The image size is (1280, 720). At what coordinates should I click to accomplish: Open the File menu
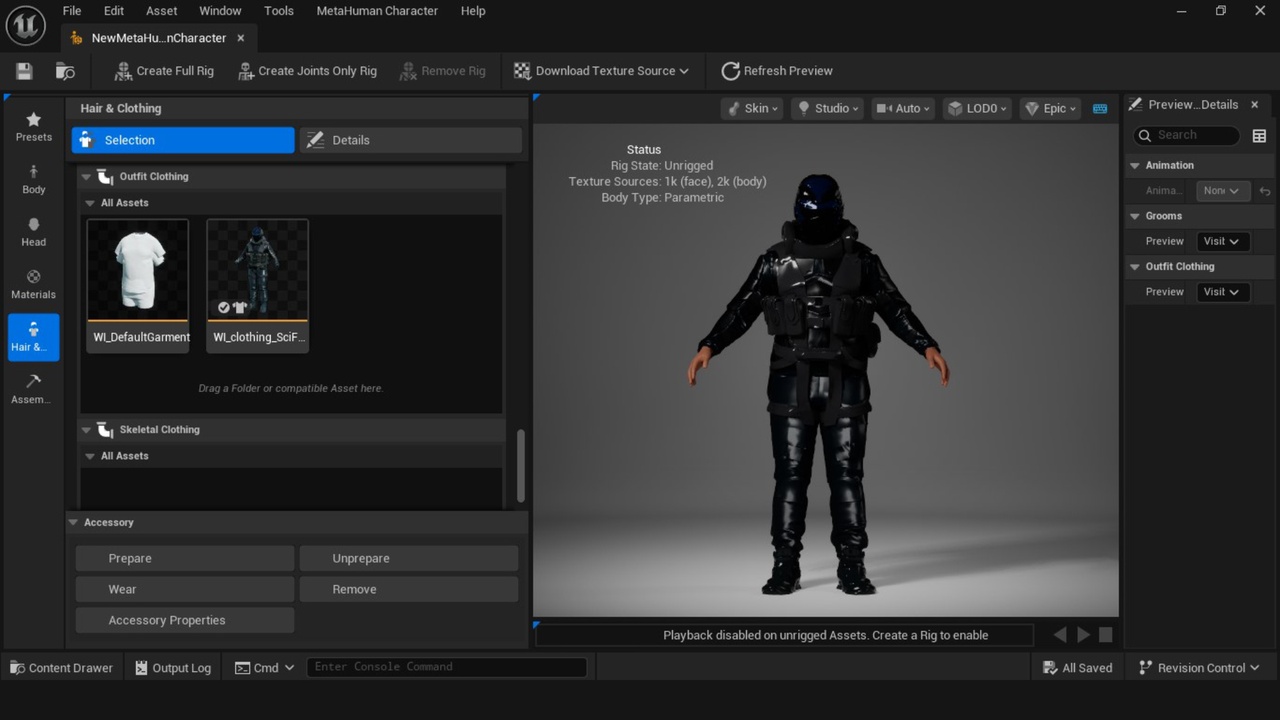72,11
